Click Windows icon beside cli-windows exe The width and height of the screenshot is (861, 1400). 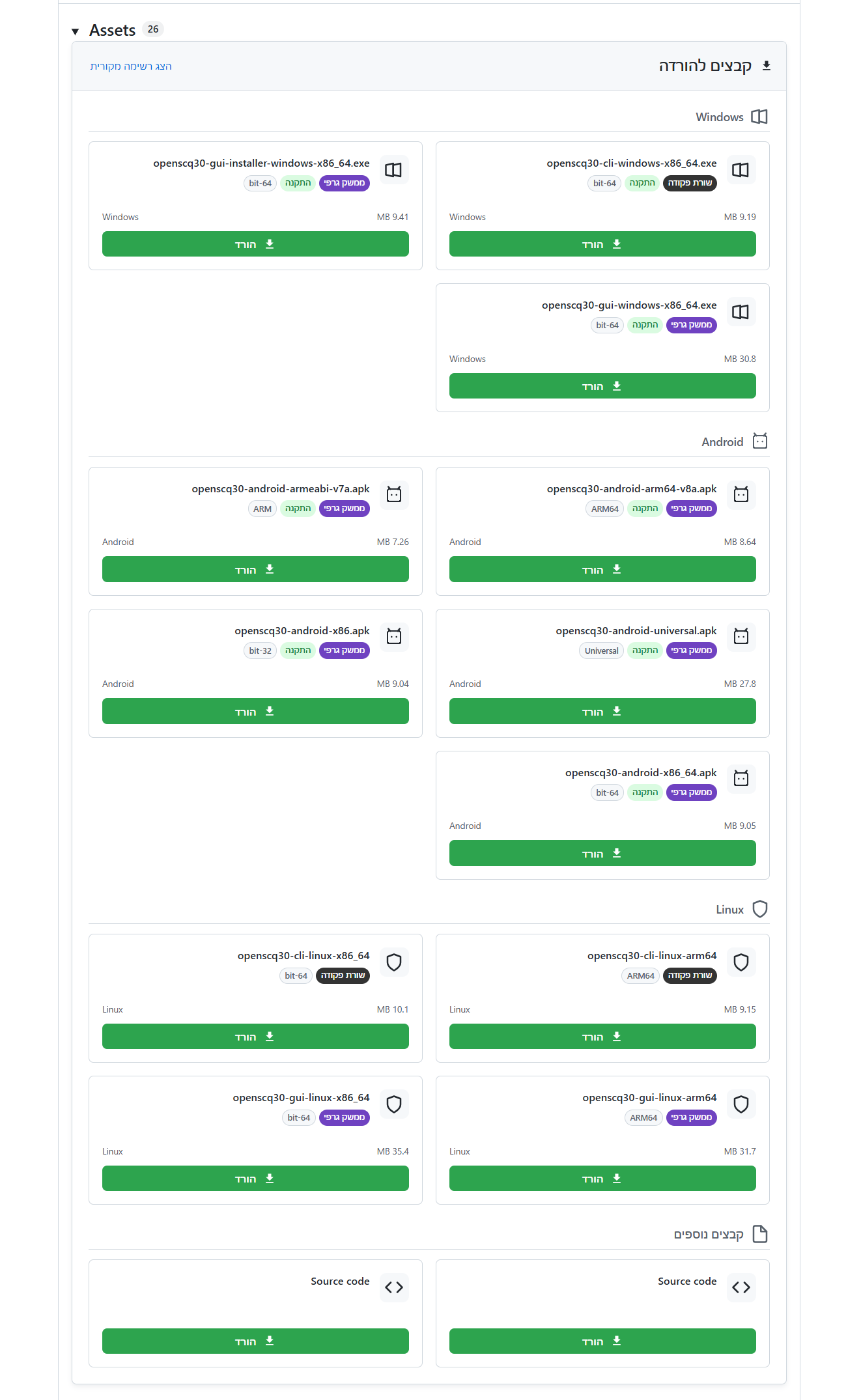click(x=741, y=170)
